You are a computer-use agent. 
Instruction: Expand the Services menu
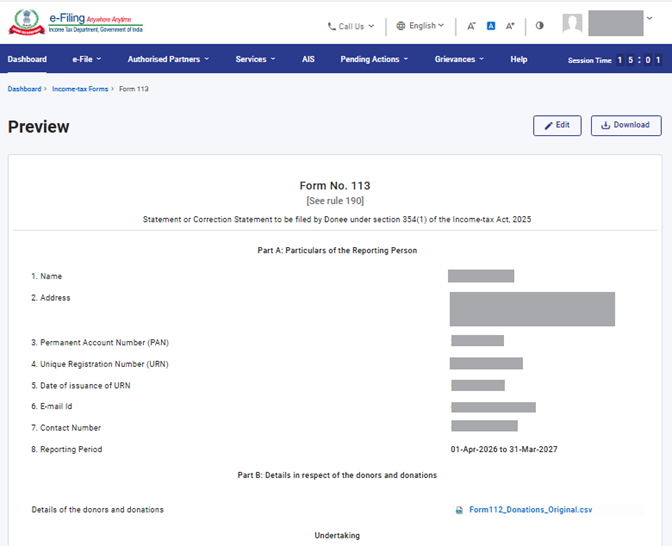256,60
